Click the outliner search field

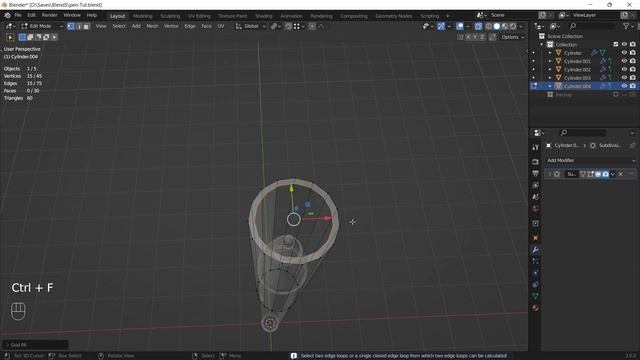click(592, 26)
